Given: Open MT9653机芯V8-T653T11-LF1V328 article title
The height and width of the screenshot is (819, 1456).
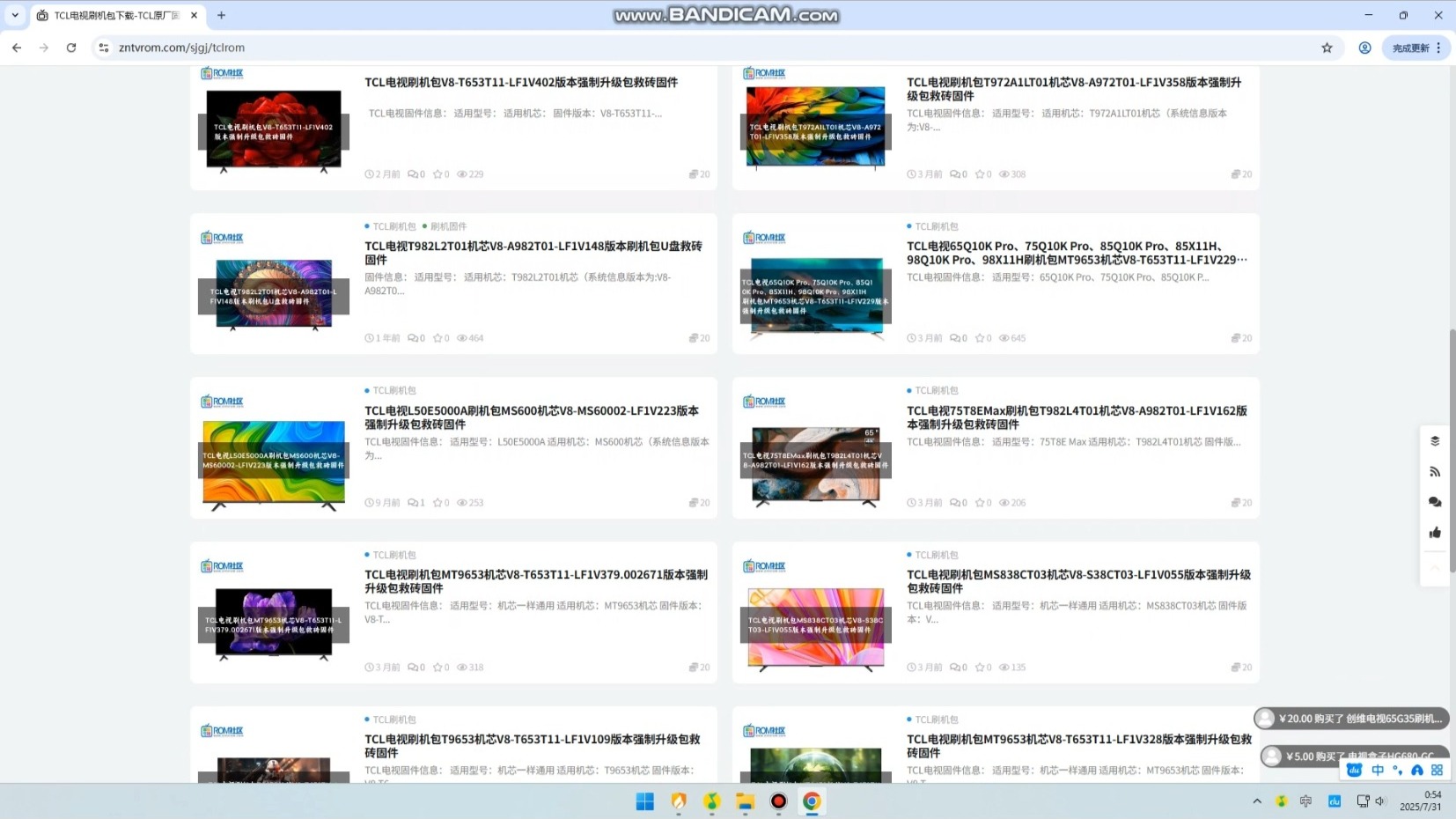Looking at the screenshot, I should click(x=1079, y=746).
